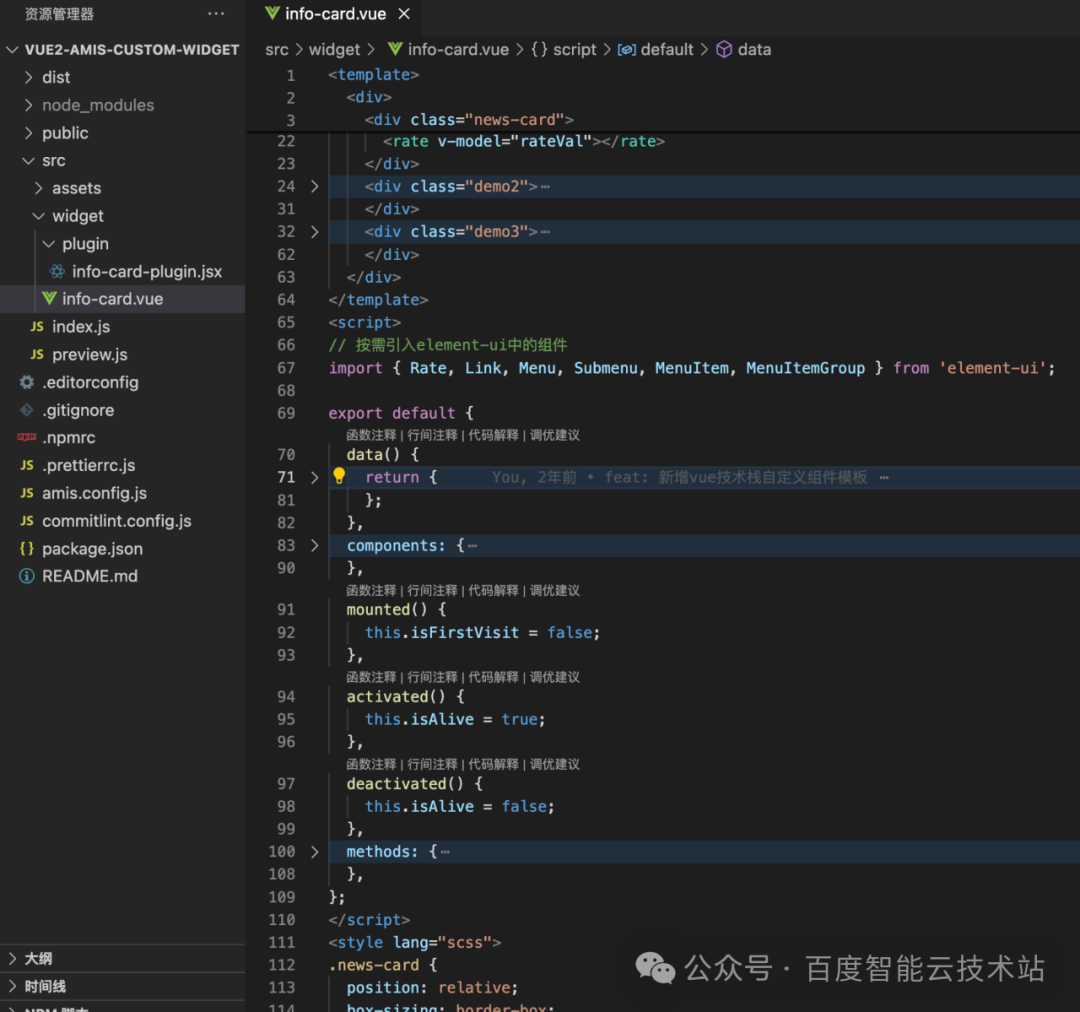The image size is (1080, 1012).
Task: Click React icon of info-card-plugin.jsx file
Action: (x=58, y=271)
